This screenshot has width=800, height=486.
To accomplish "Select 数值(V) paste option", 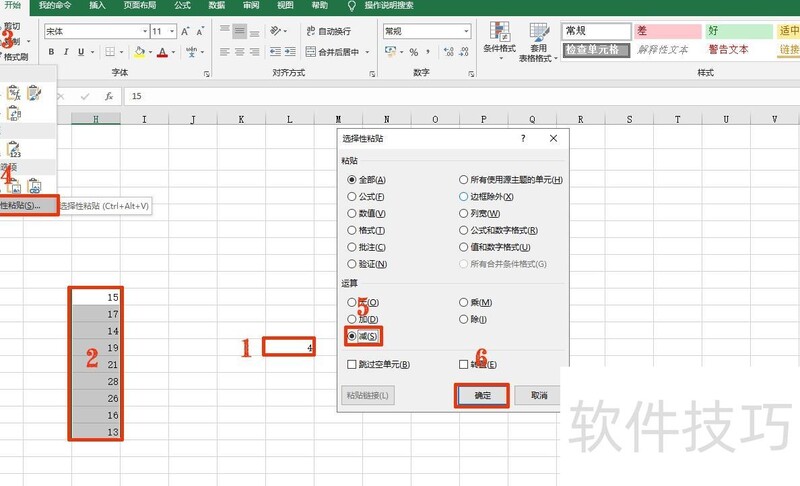I will [366, 213].
